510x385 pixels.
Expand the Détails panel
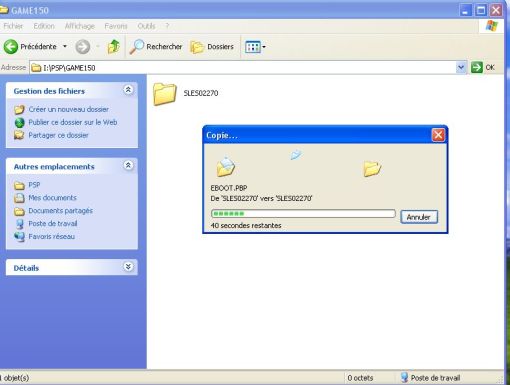click(x=128, y=267)
